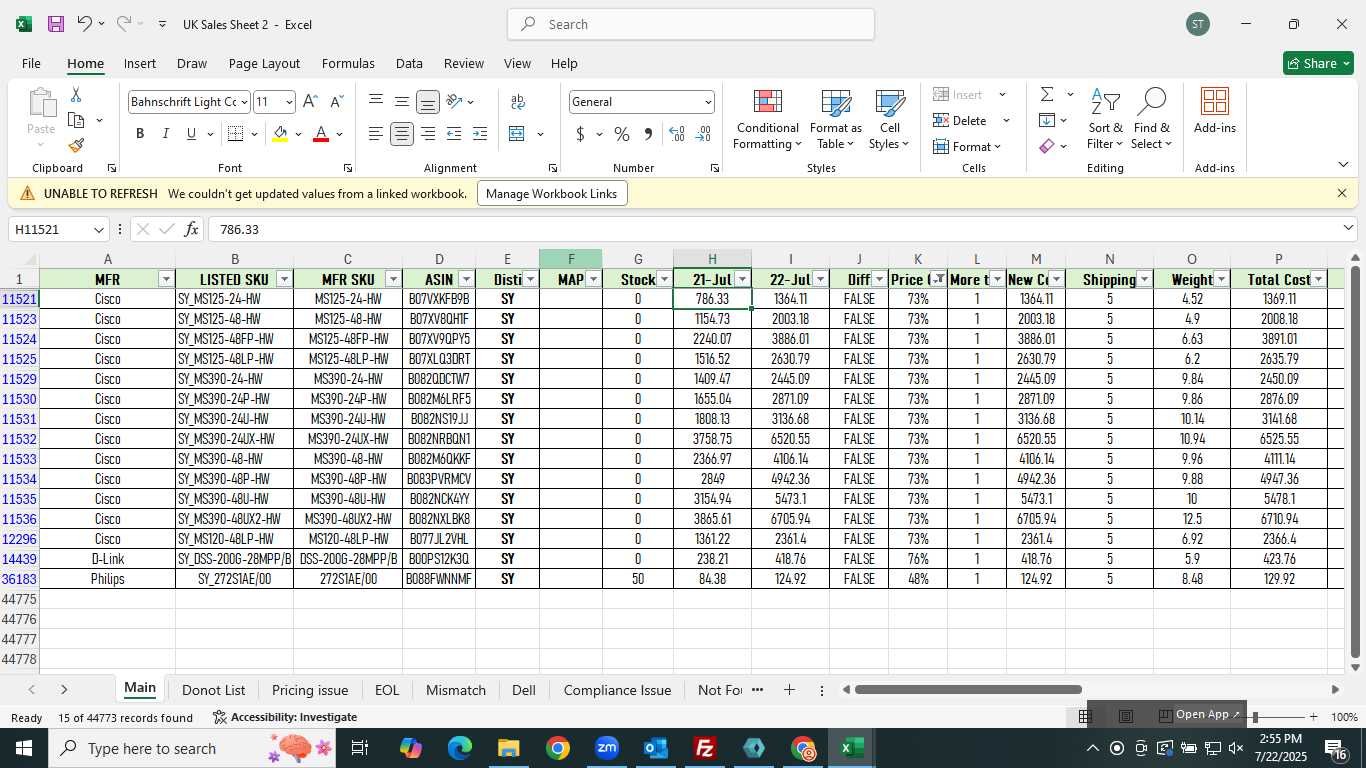Click the Format Painter brush icon
The height and width of the screenshot is (768, 1366).
pos(76,146)
